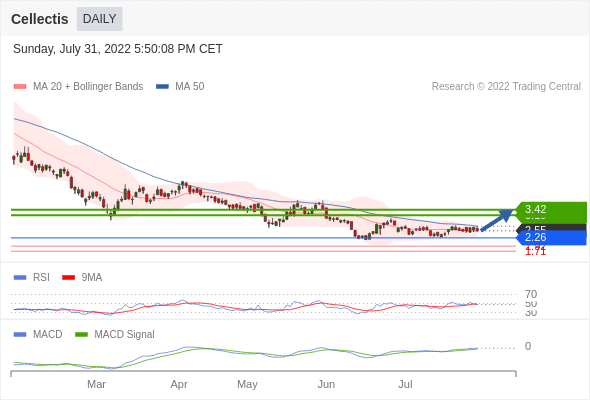Viewport: 590px width, 400px height.
Task: Toggle the MA 50 legend label
Action: pyautogui.click(x=190, y=87)
